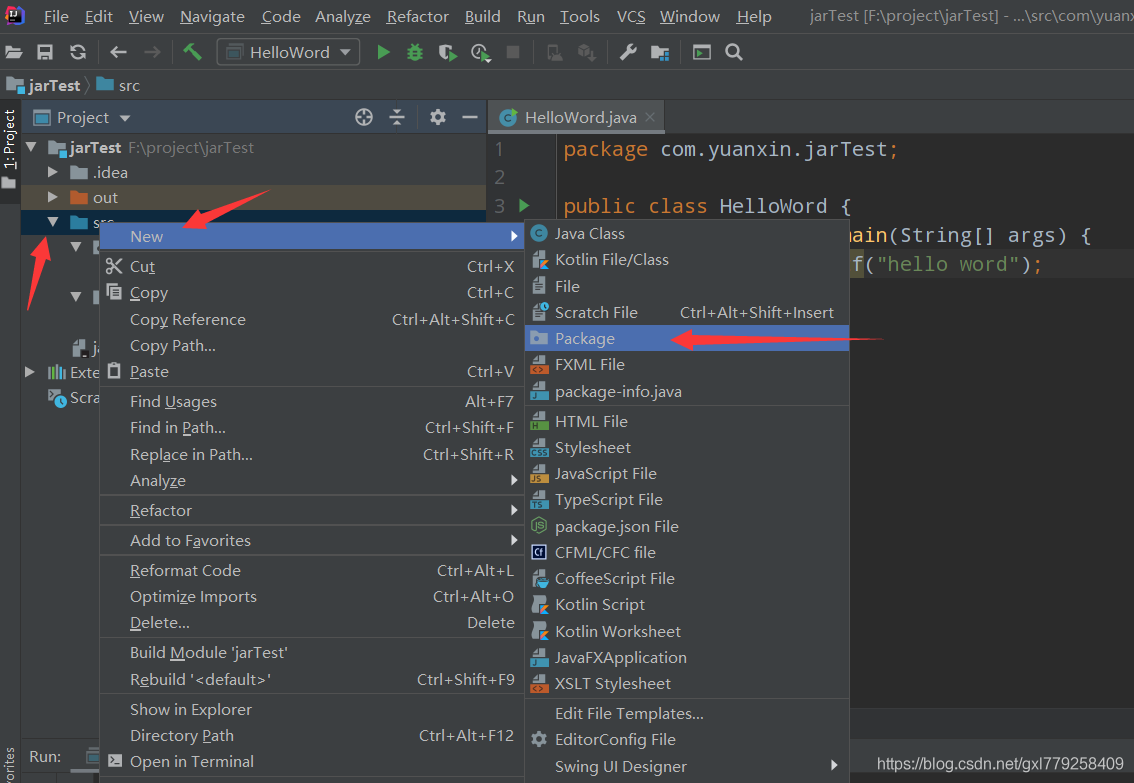Click locate/scroll-from-source target icon in Project panel
Viewport: 1134px width, 783px height.
pos(364,117)
